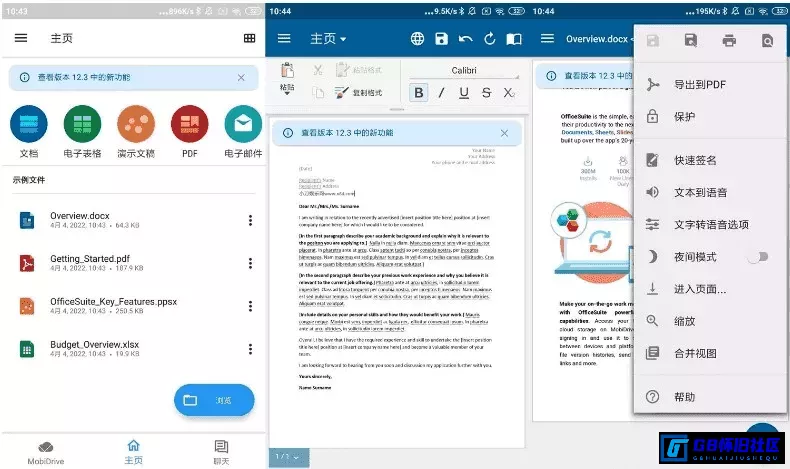This screenshot has width=790, height=469.
Task: Click 粘贴格式 paste format
Action: [x=359, y=70]
